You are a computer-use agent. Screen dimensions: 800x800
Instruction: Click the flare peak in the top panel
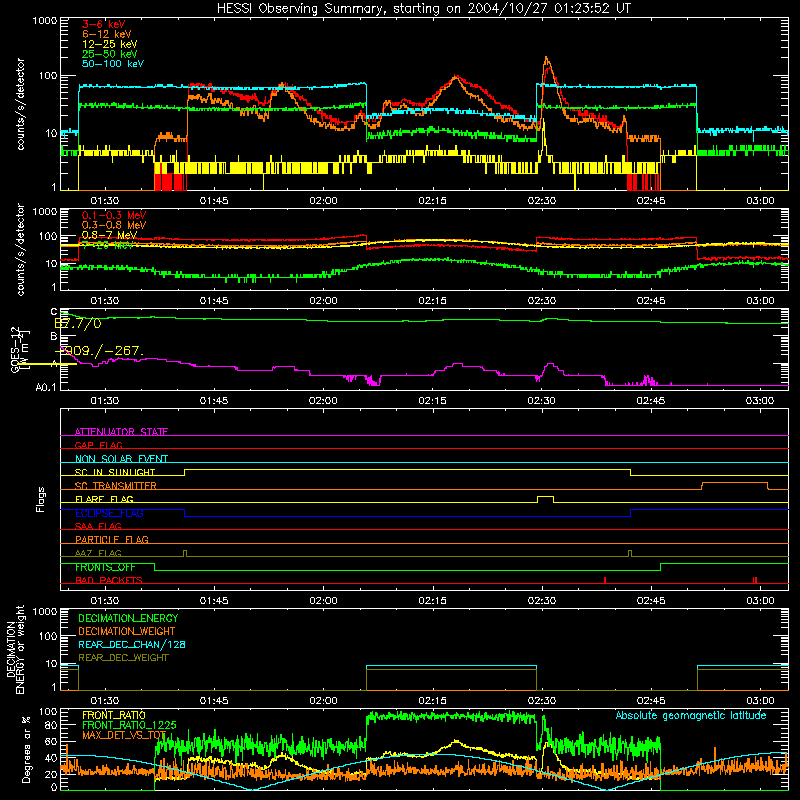[546, 59]
